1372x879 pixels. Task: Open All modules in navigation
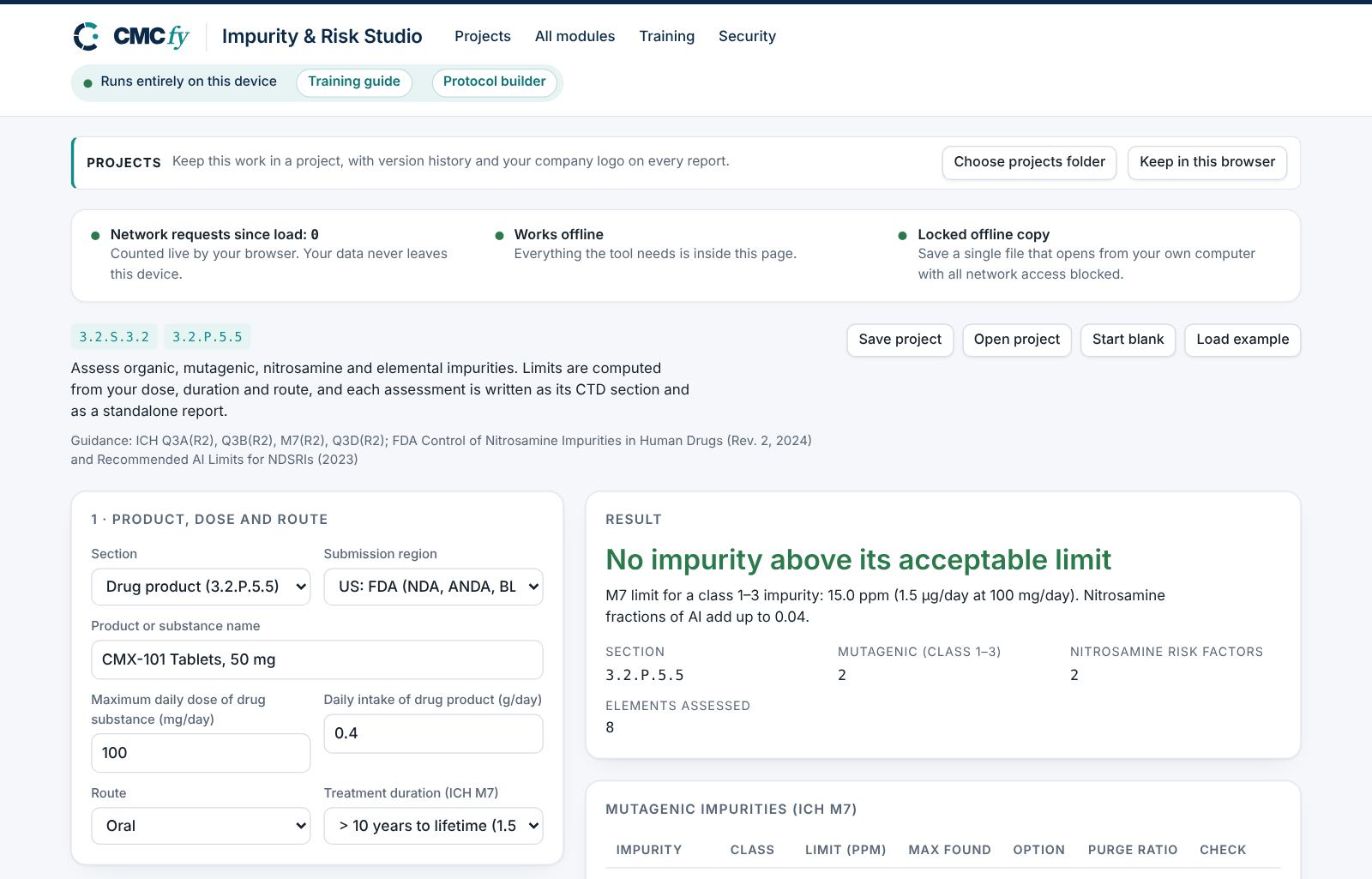pos(575,36)
